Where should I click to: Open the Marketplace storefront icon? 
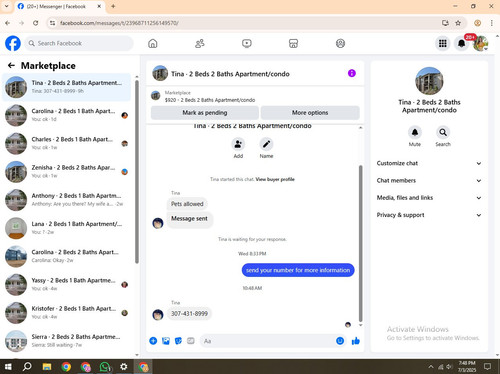point(293,43)
